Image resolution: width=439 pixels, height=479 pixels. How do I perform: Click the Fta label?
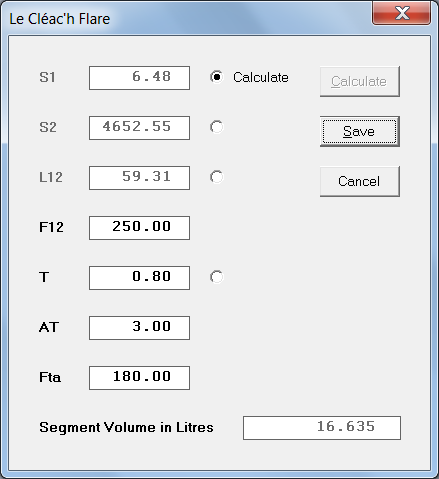pos(50,377)
